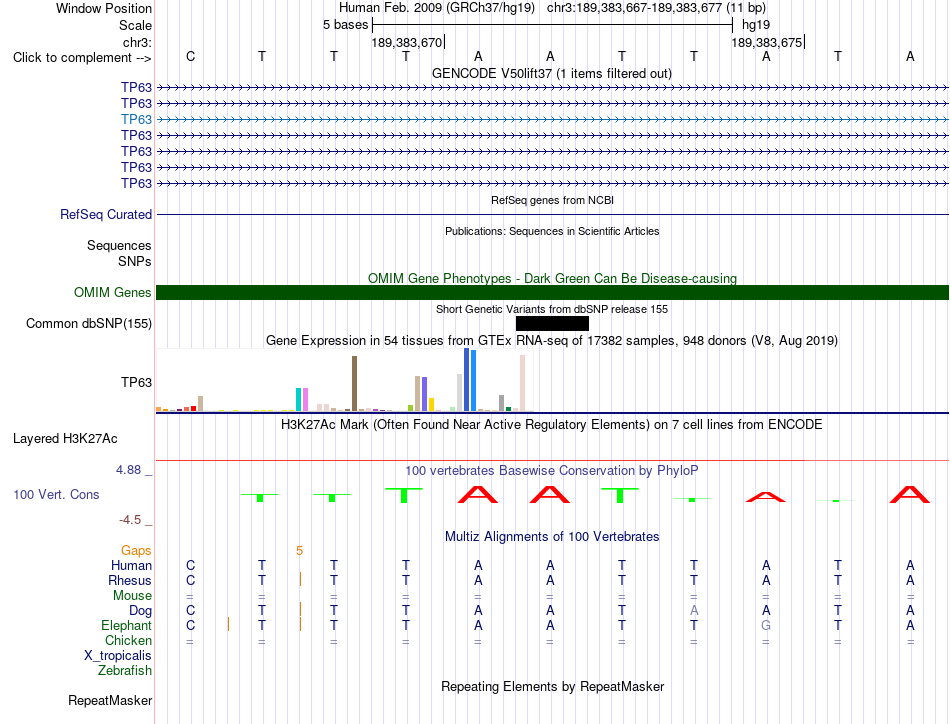
Task: Click the faded A mismatch in Dog row
Action: click(x=694, y=610)
